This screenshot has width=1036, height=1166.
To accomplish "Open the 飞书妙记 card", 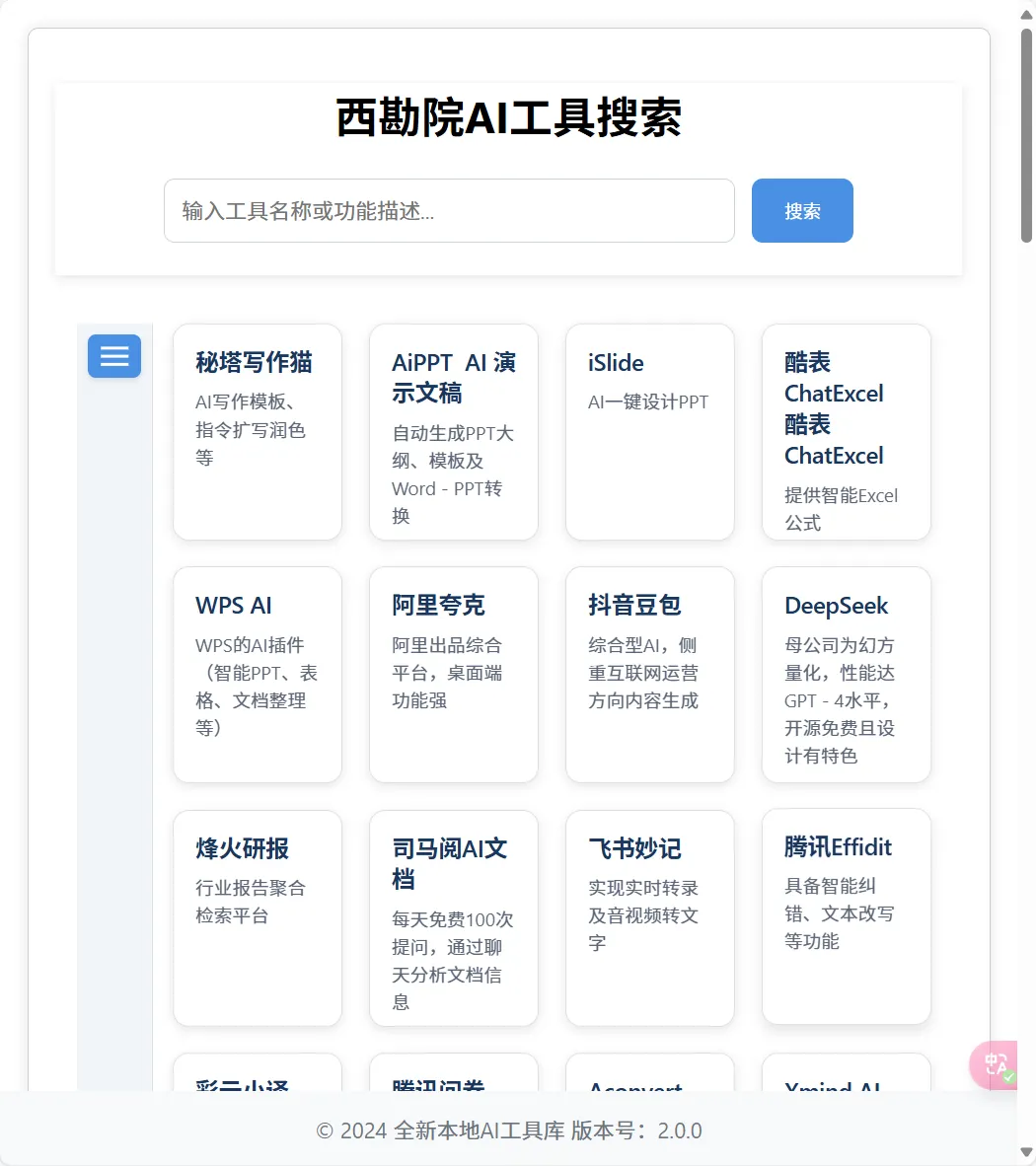I will 650,917.
